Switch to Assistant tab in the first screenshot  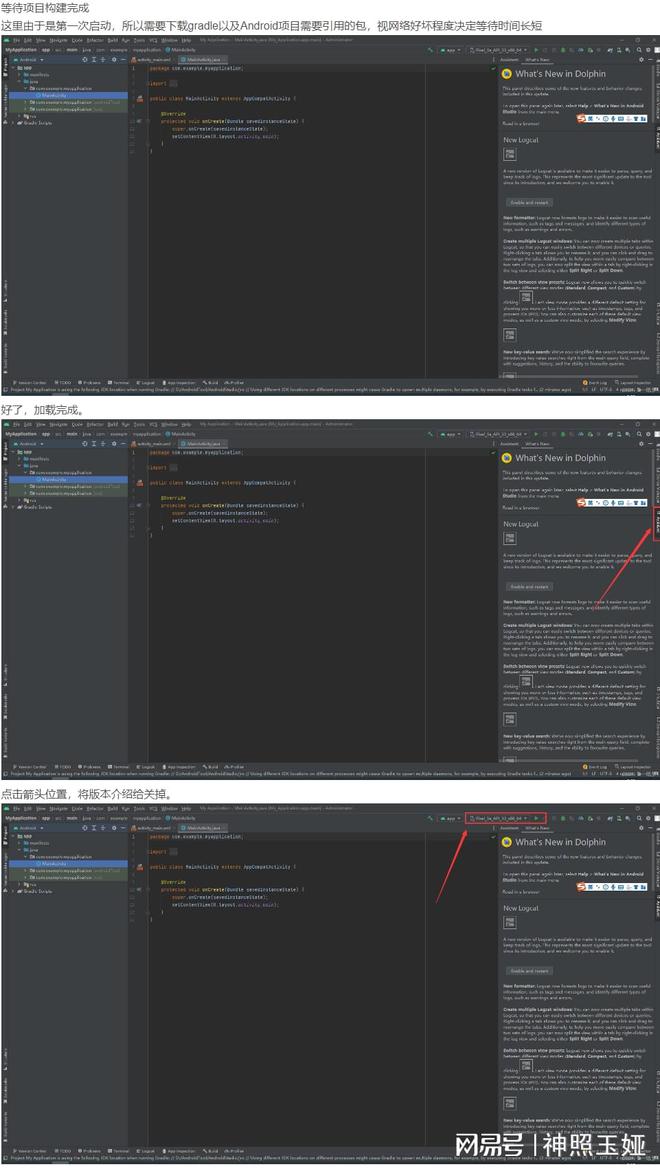tap(509, 59)
